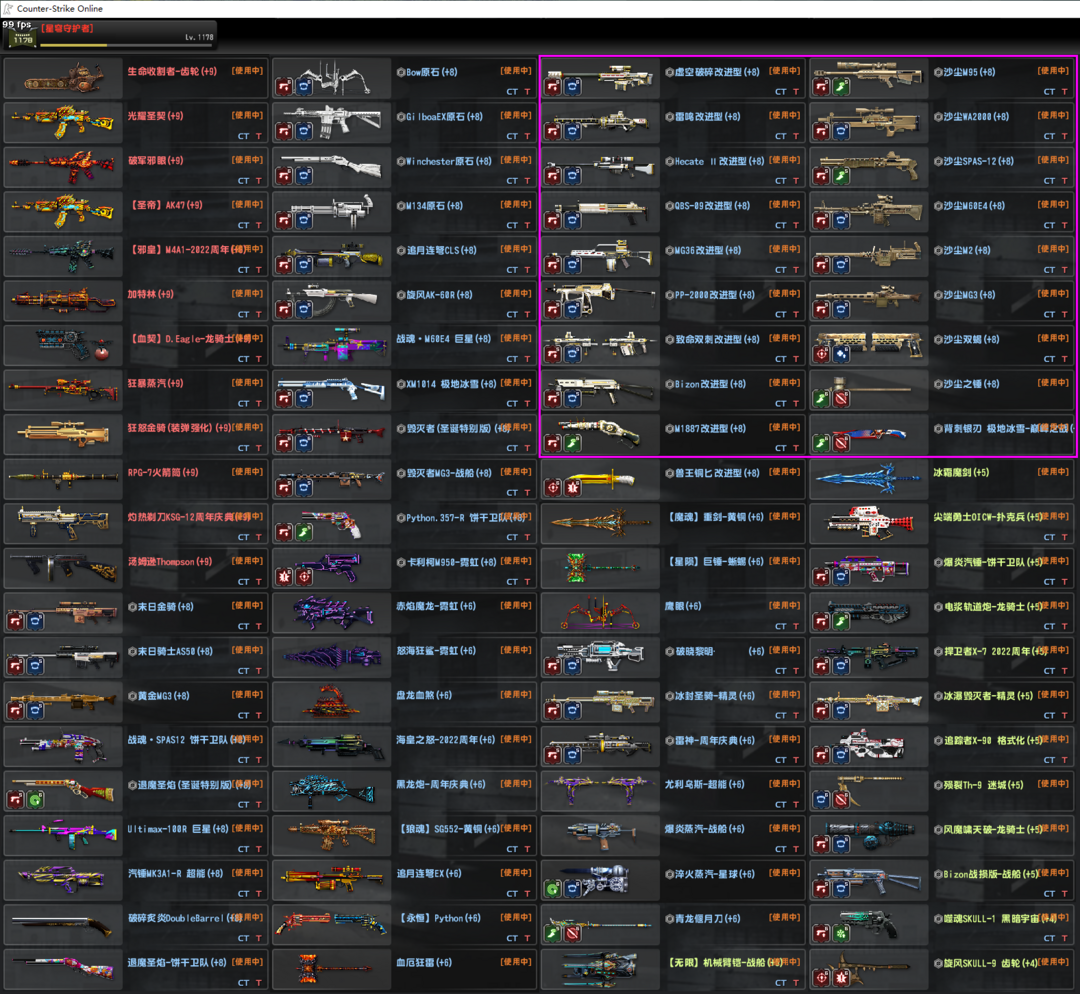Screen dimensions: 1080x994
Task: Click player level 1178 badge icon
Action: (20, 39)
